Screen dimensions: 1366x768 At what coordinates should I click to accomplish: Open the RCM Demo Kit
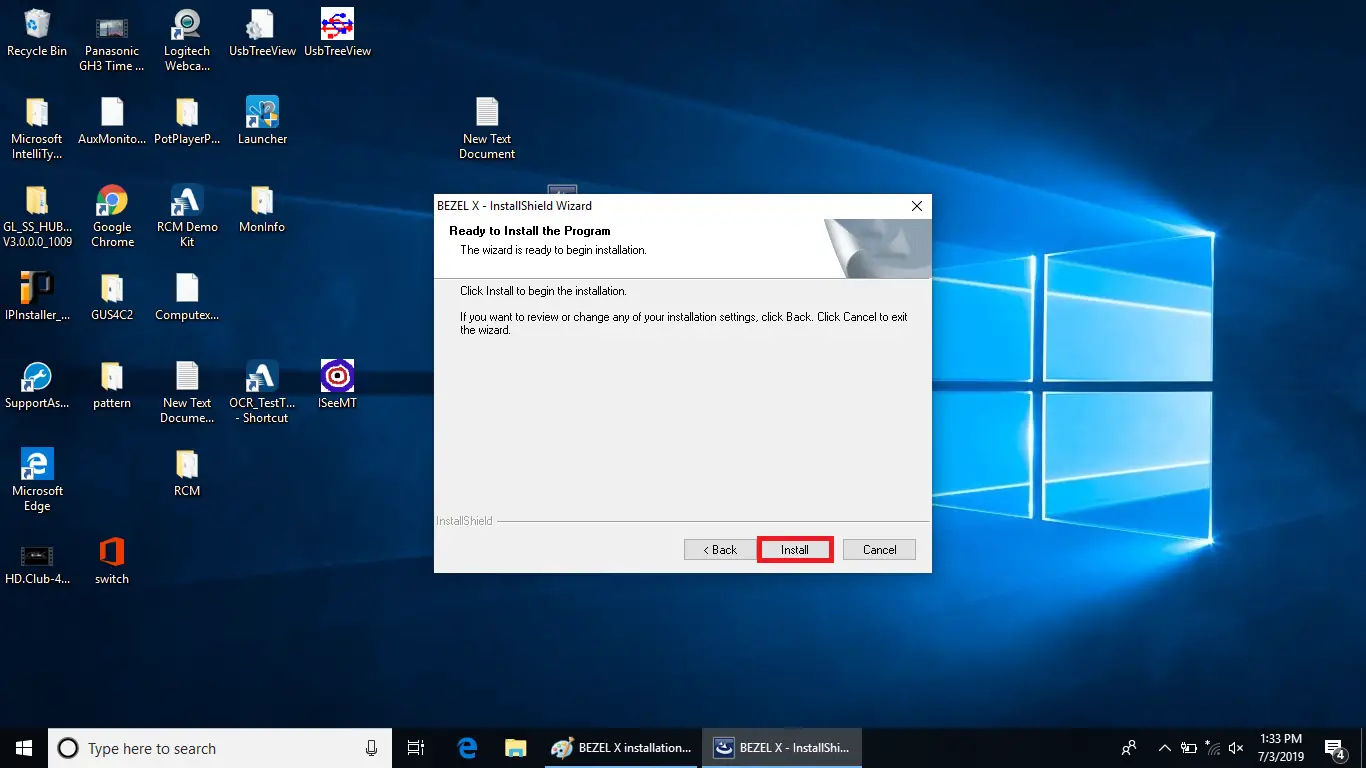187,202
